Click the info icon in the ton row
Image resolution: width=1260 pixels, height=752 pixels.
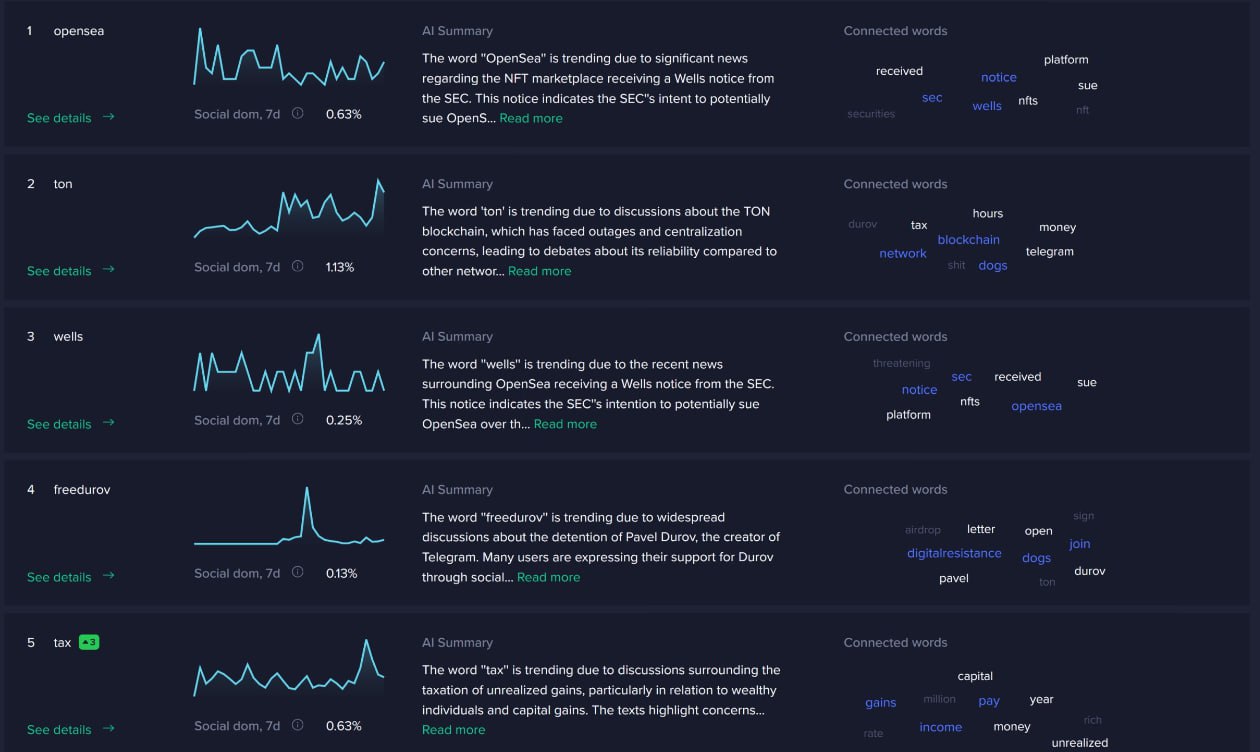[298, 267]
